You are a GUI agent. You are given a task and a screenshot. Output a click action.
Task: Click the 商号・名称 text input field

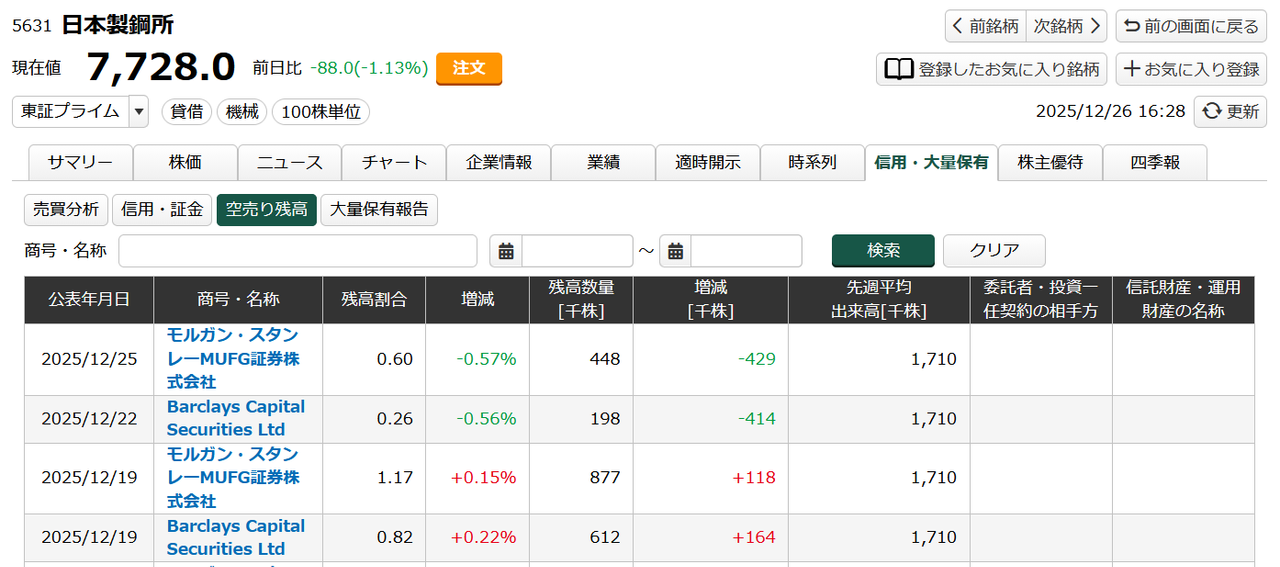[298, 251]
